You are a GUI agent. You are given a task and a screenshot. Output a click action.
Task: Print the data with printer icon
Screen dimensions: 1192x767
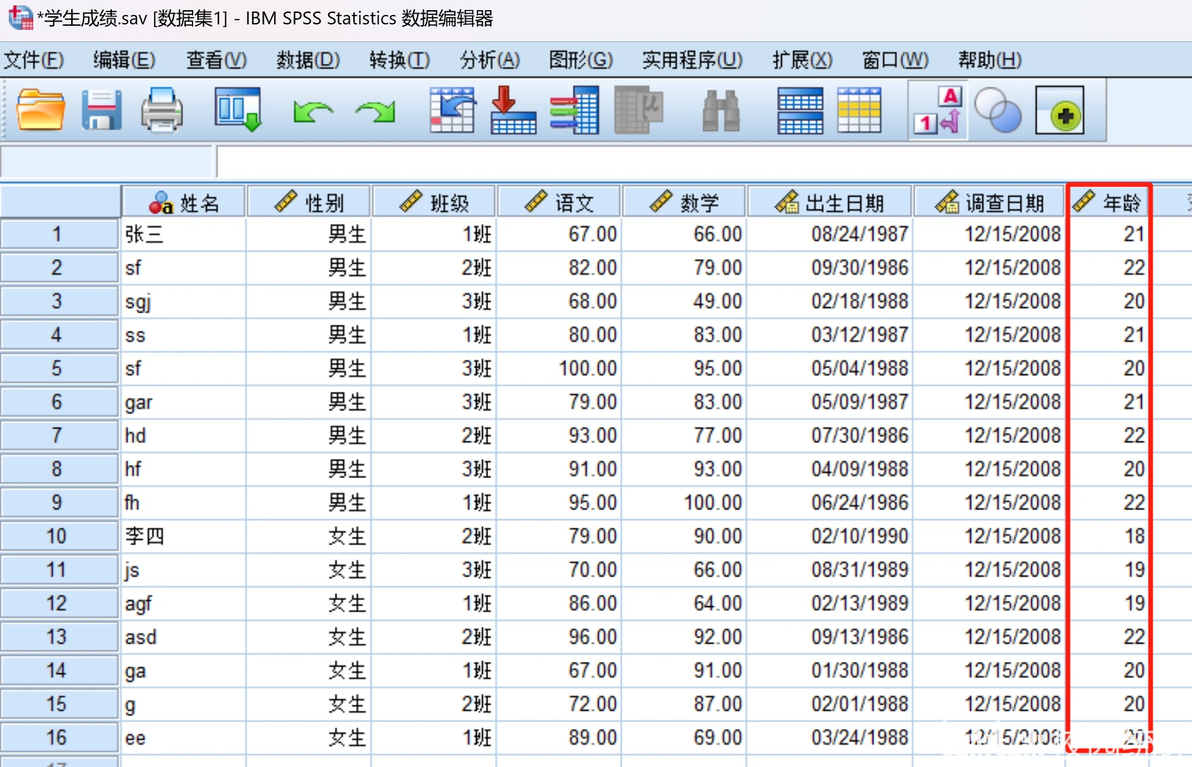[x=162, y=111]
